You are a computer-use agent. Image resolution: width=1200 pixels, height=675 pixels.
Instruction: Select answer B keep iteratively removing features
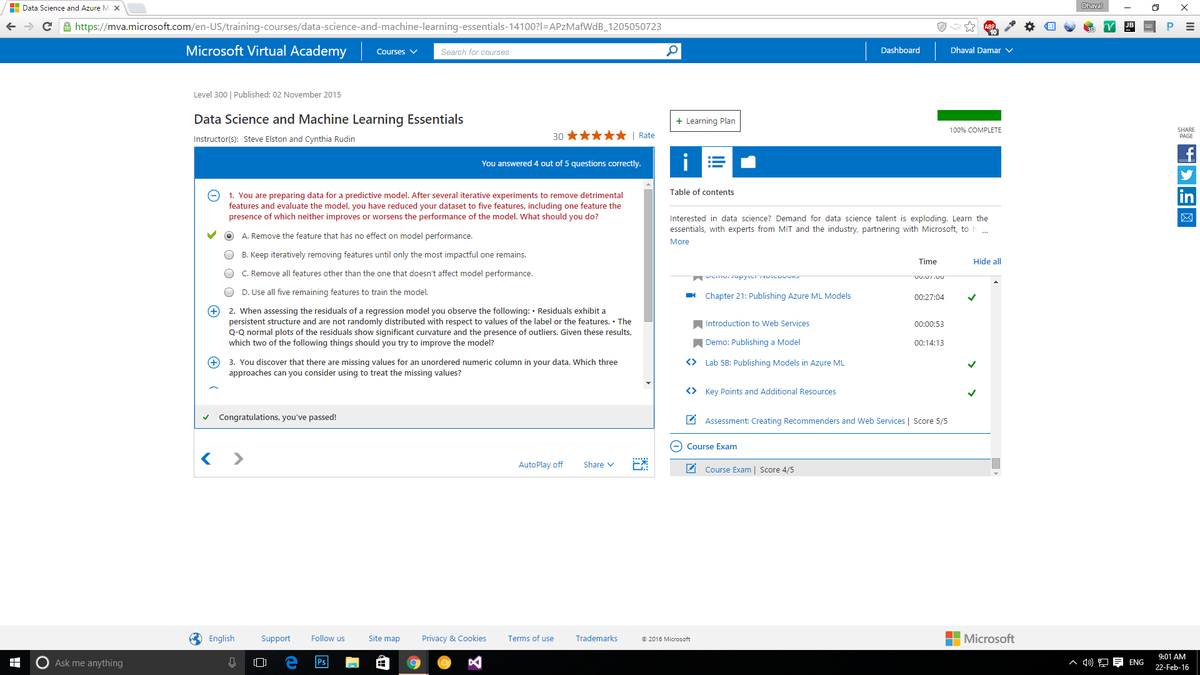tap(230, 255)
